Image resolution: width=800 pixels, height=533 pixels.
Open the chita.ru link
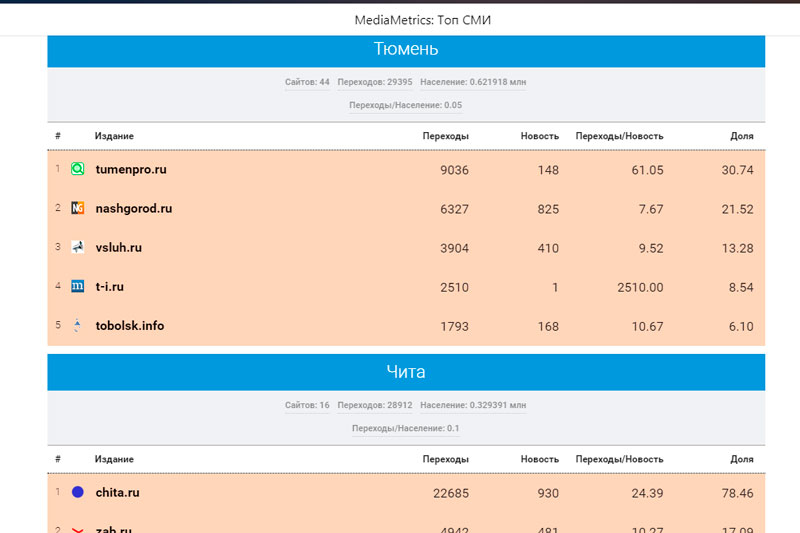[117, 492]
